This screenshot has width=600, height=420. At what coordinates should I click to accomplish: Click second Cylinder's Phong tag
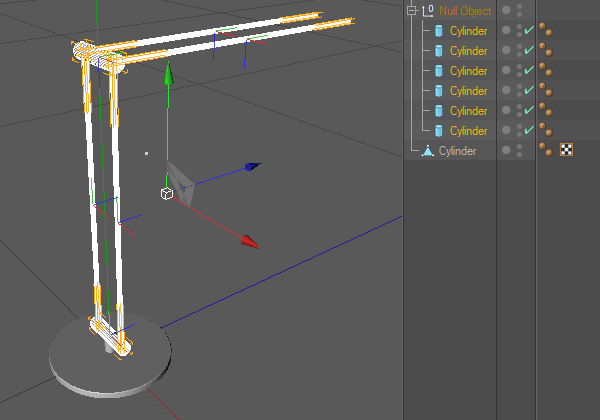pyautogui.click(x=546, y=50)
